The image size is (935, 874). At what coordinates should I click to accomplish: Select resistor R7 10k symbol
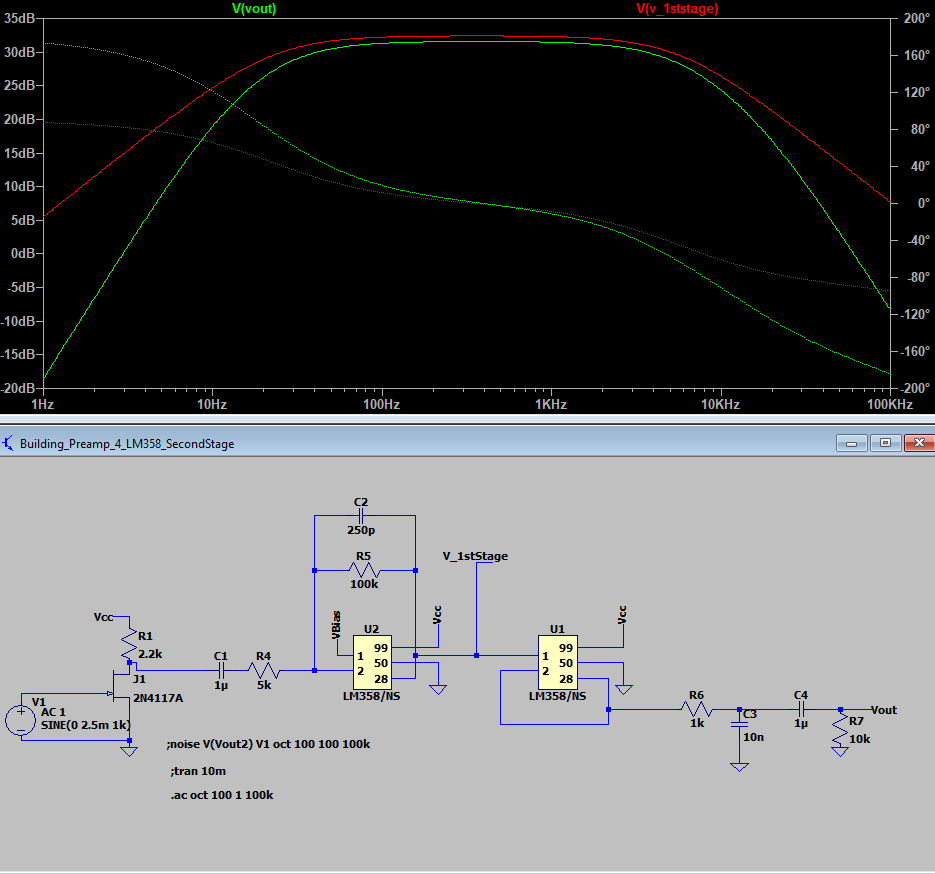click(x=840, y=730)
